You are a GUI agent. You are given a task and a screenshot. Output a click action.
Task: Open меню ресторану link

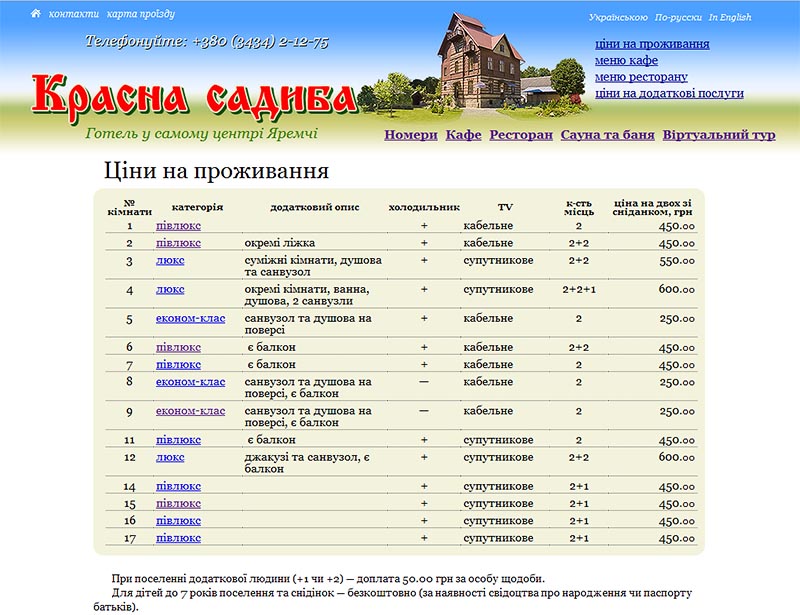[x=641, y=77]
